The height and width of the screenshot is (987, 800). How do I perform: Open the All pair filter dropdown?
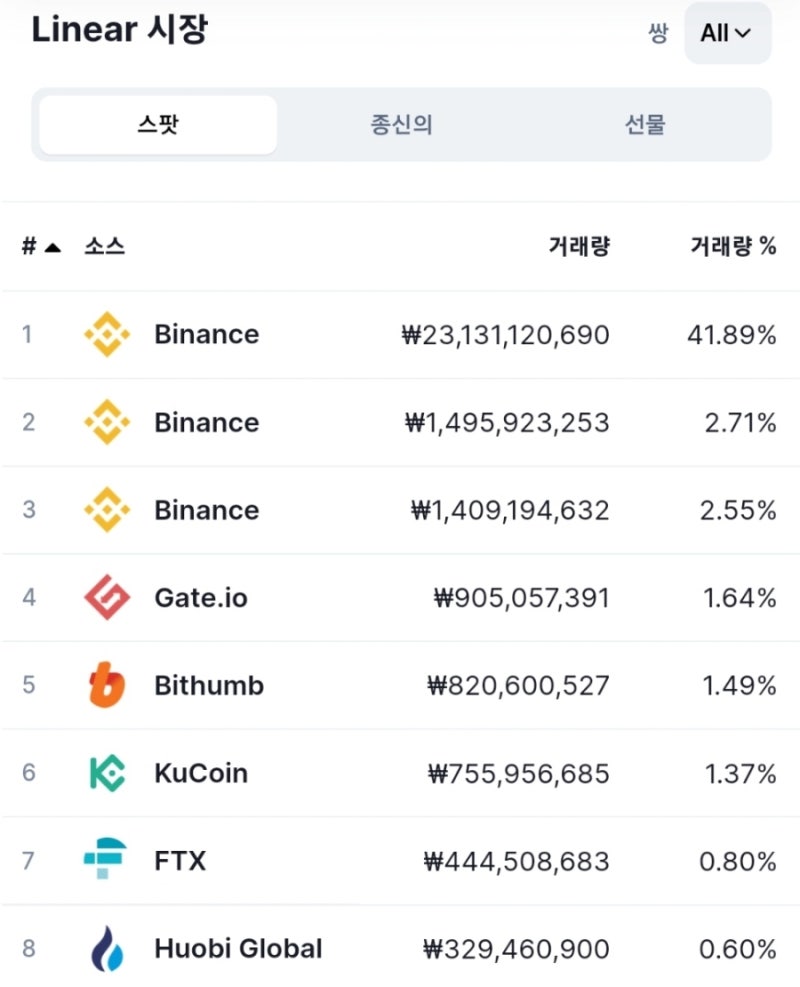(x=728, y=33)
